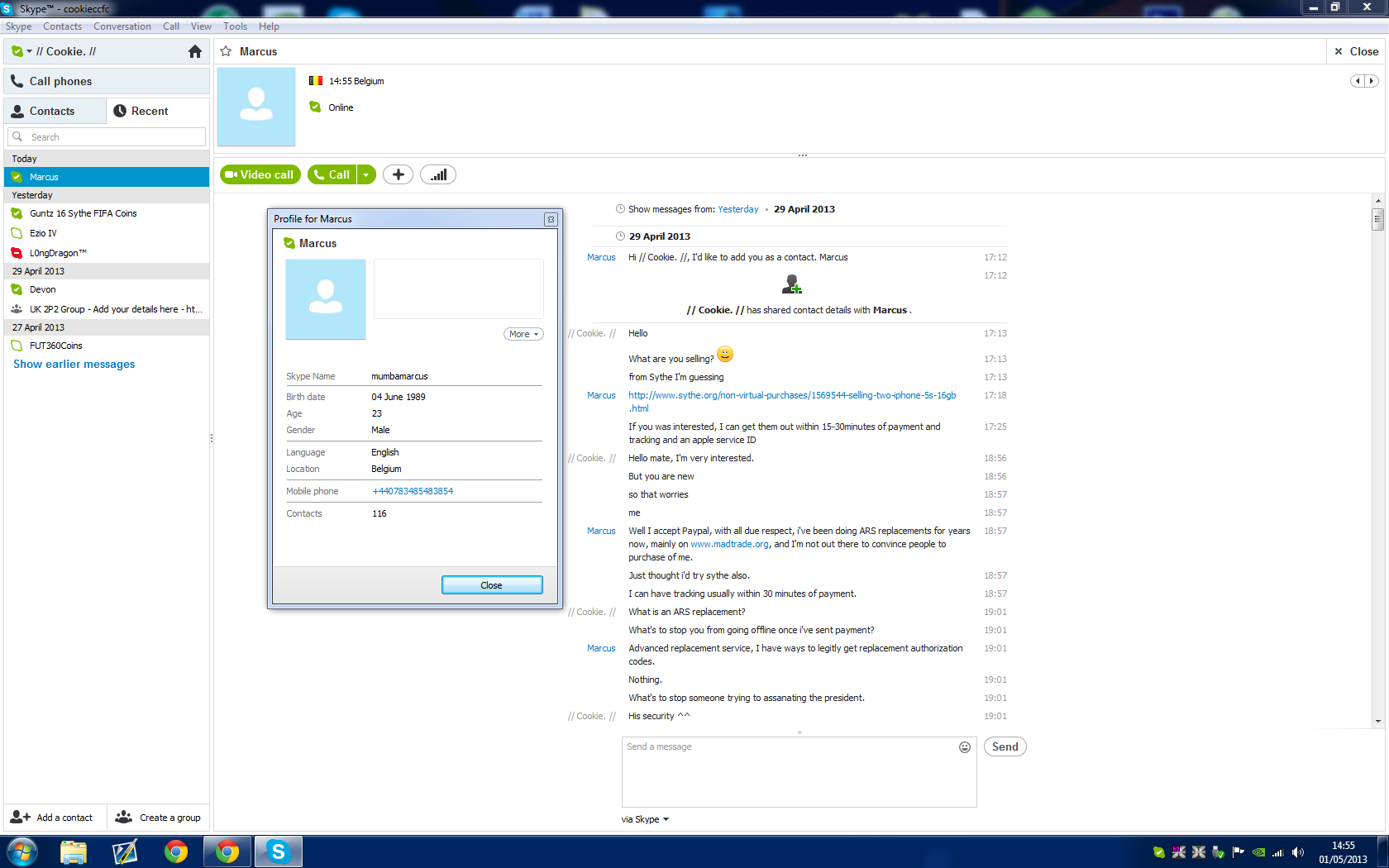Viewport: 1389px width, 868px height.
Task: Switch to the Contacts tab
Action: 55,111
